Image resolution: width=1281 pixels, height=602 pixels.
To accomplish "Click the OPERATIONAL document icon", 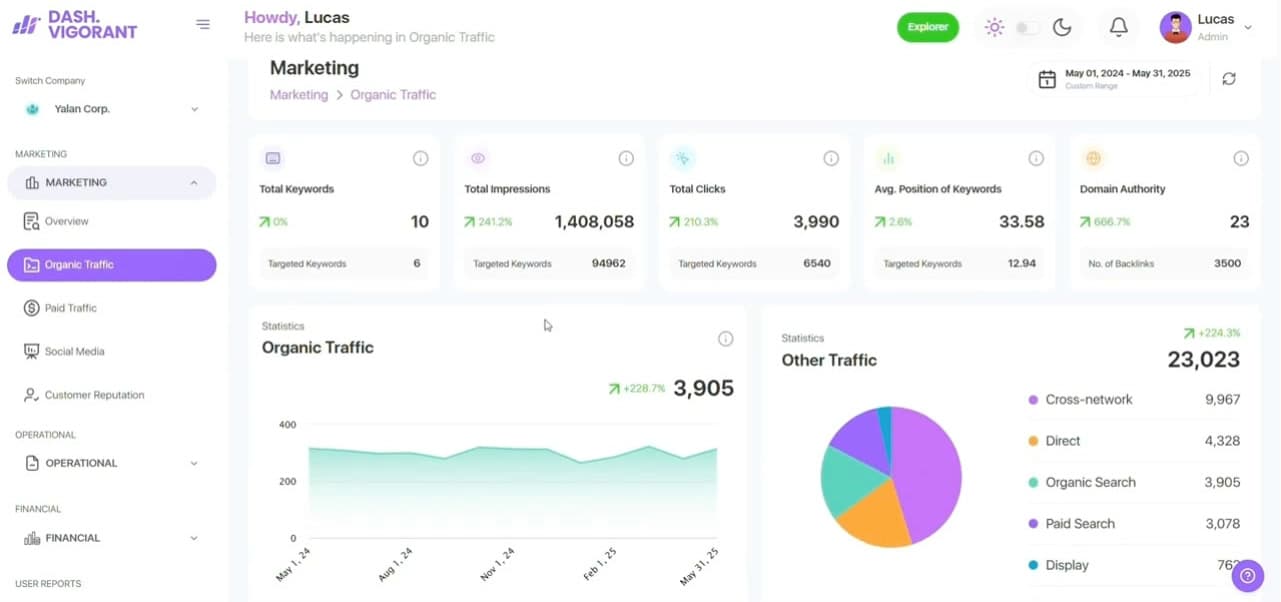I will [31, 463].
